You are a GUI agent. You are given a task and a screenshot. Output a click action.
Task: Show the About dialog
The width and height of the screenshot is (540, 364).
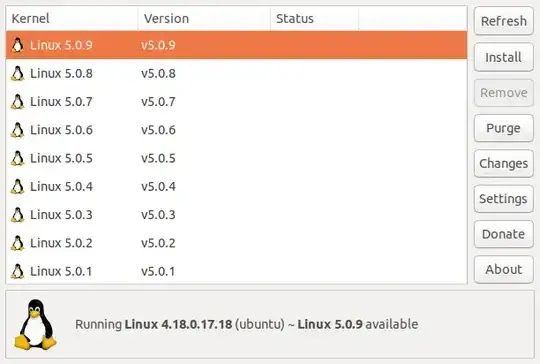(x=503, y=269)
